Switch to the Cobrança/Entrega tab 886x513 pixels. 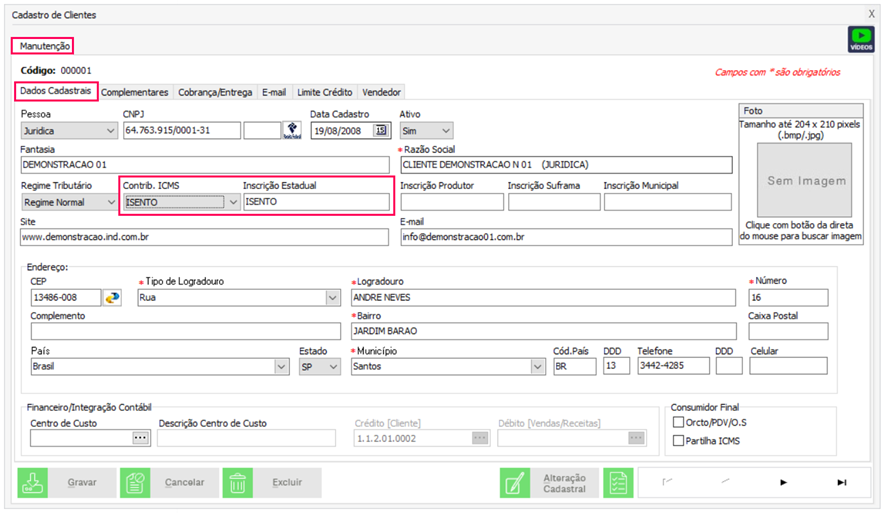215,92
